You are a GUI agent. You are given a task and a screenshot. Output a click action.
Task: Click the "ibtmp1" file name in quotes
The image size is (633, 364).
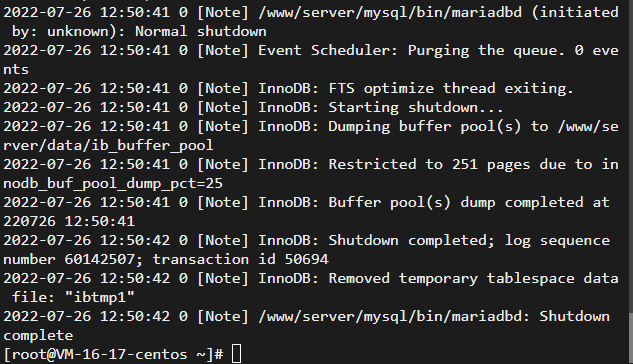[x=100, y=297]
